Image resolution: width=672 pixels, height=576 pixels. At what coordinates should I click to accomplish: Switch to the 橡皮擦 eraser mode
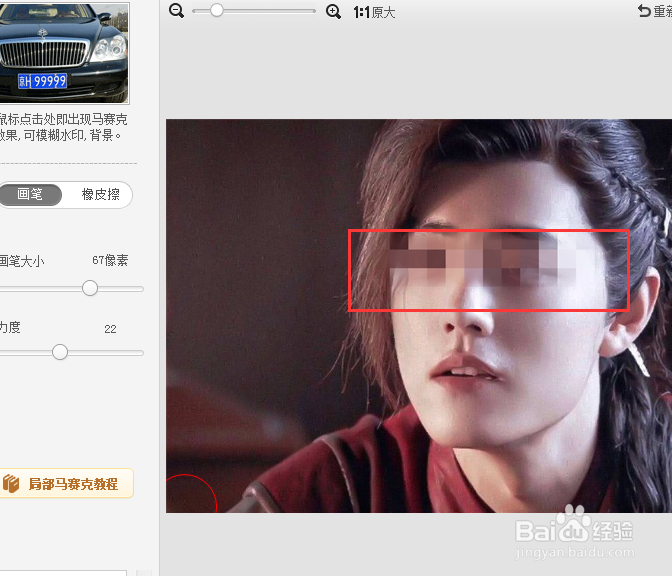101,195
